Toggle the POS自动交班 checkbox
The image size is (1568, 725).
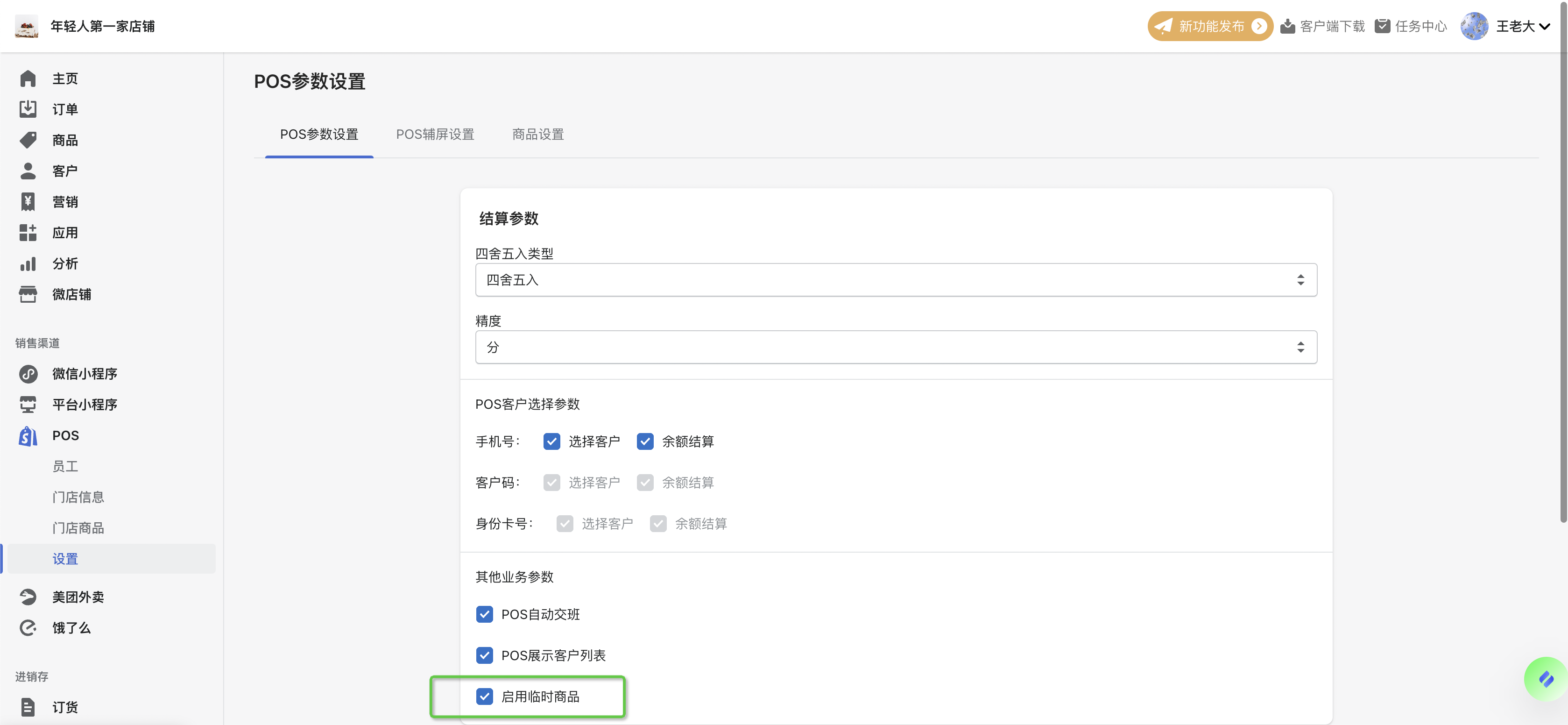point(485,614)
